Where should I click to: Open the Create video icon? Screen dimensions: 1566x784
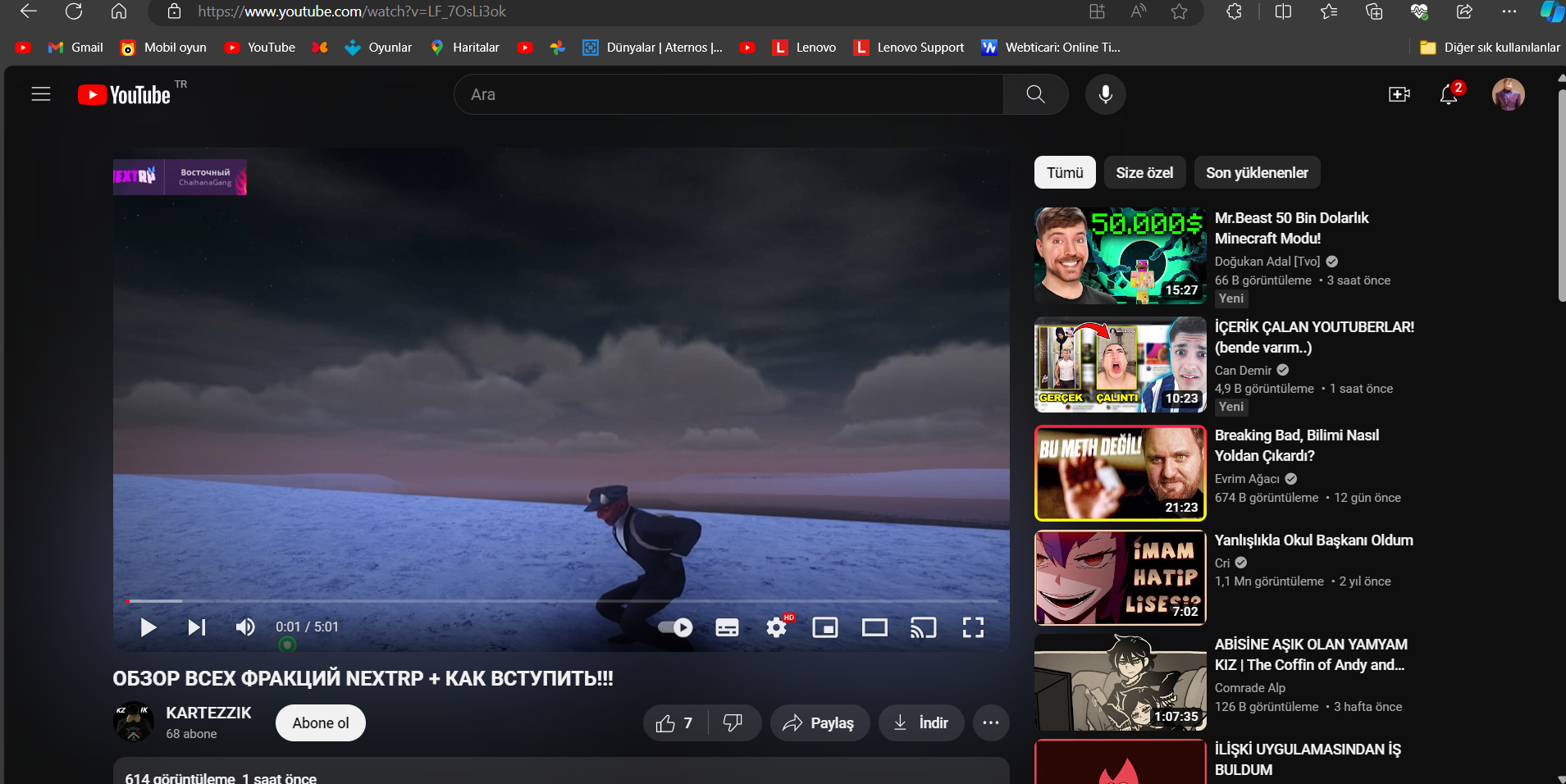click(1399, 94)
